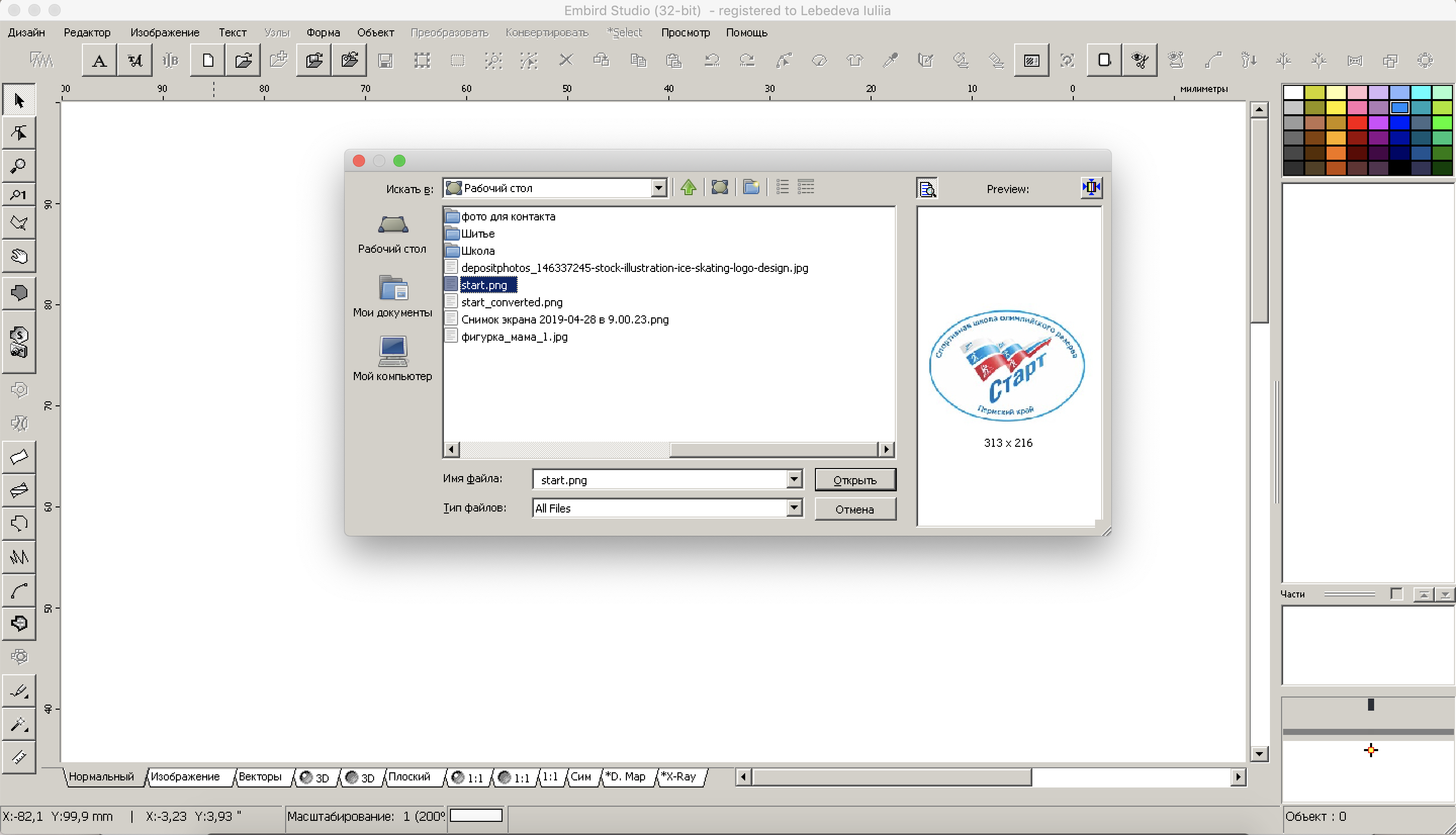Viewport: 1456px width, 835px height.
Task: Select the arrow pointer tool in left toolbar
Action: tap(19, 101)
